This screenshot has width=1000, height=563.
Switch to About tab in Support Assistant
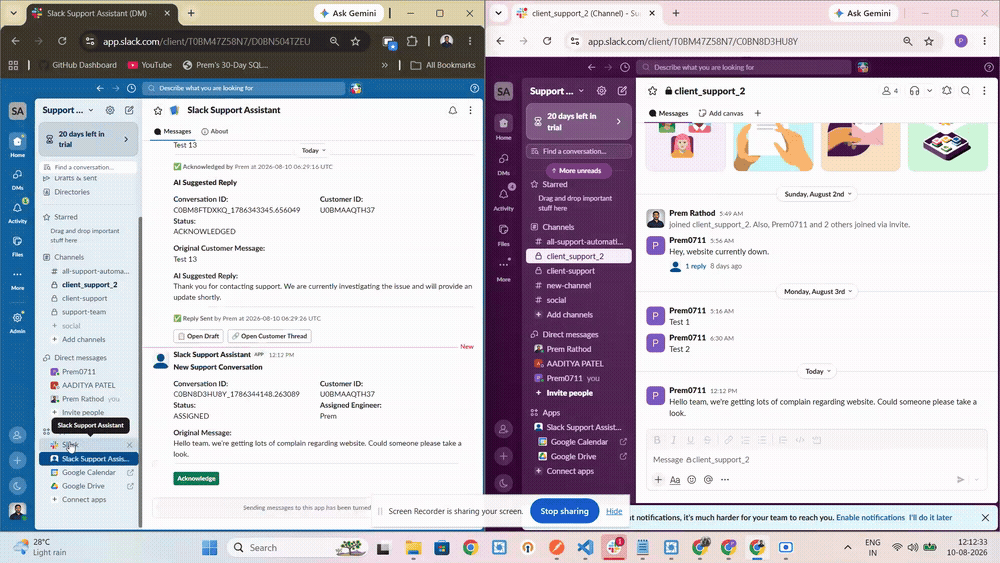coord(215,131)
